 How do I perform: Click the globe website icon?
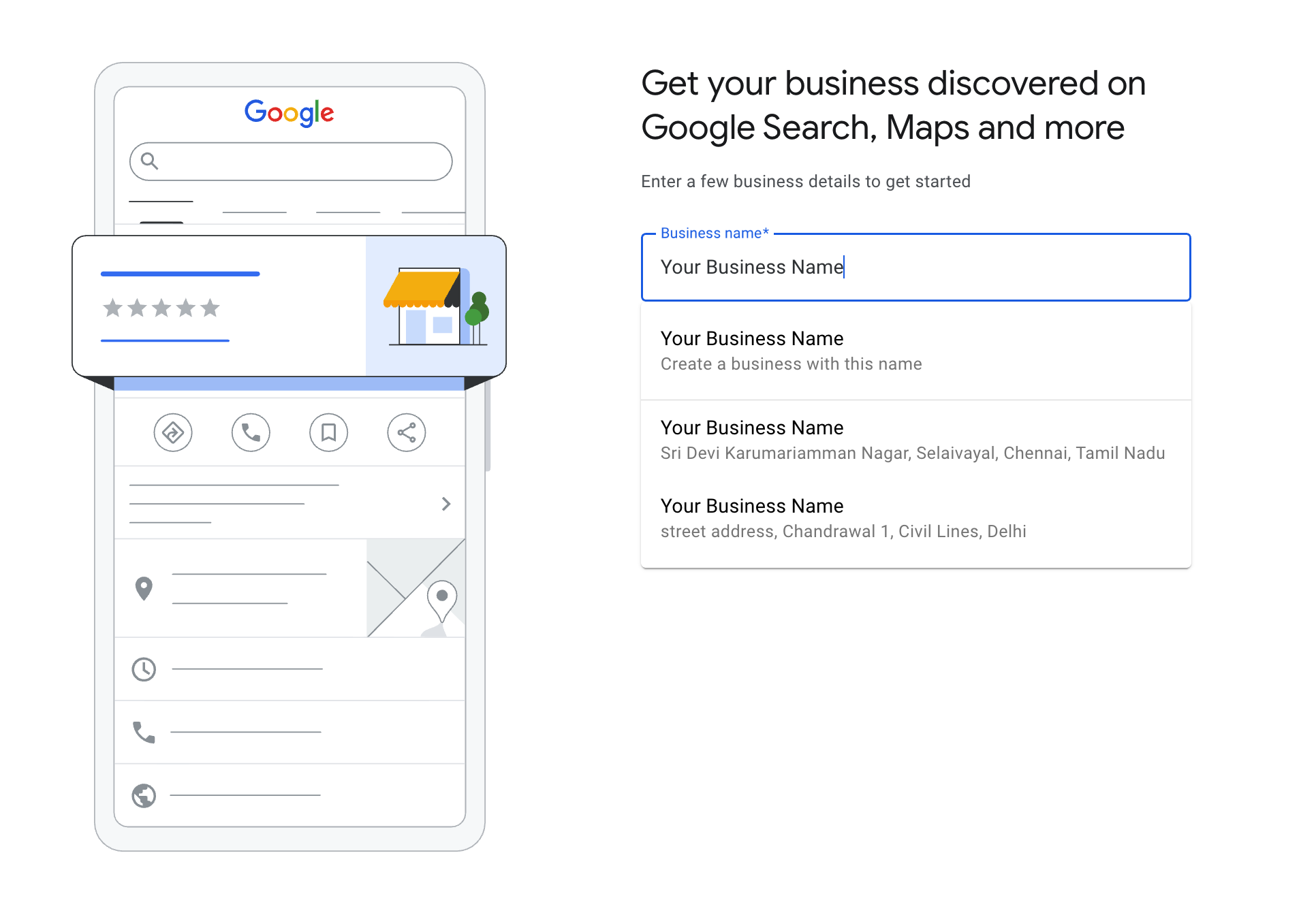click(144, 795)
